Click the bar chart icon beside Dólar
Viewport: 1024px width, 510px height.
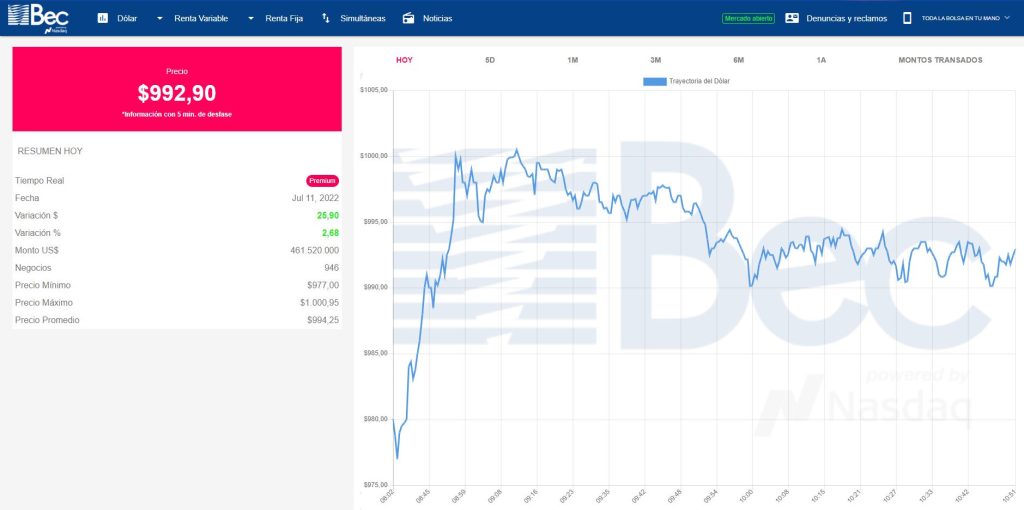coord(103,18)
